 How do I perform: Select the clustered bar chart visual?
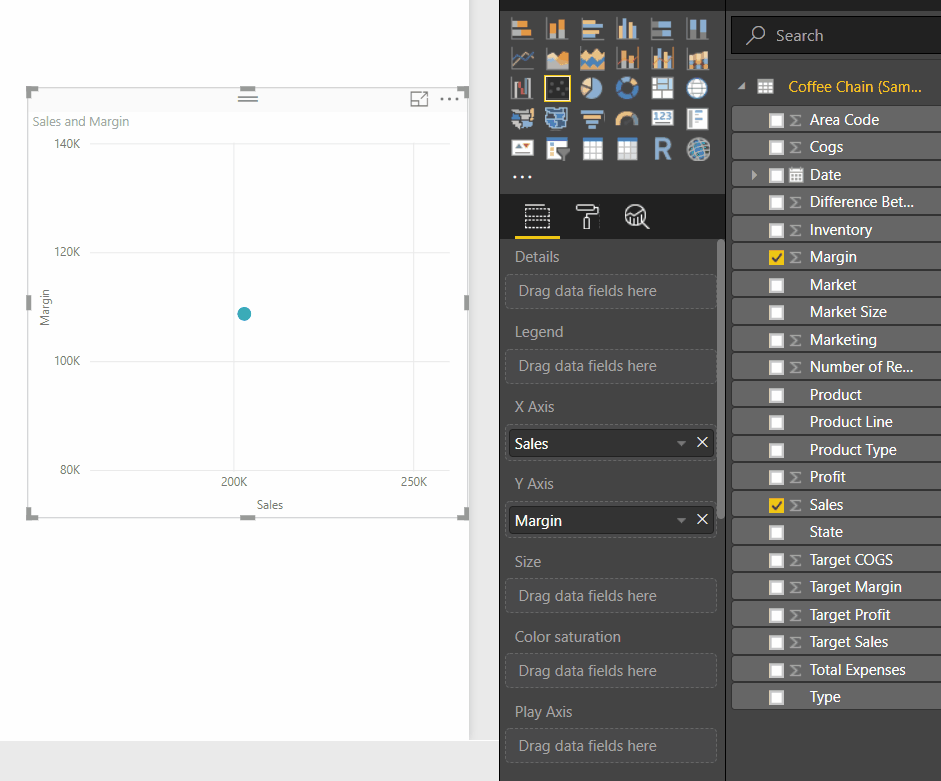pos(592,29)
